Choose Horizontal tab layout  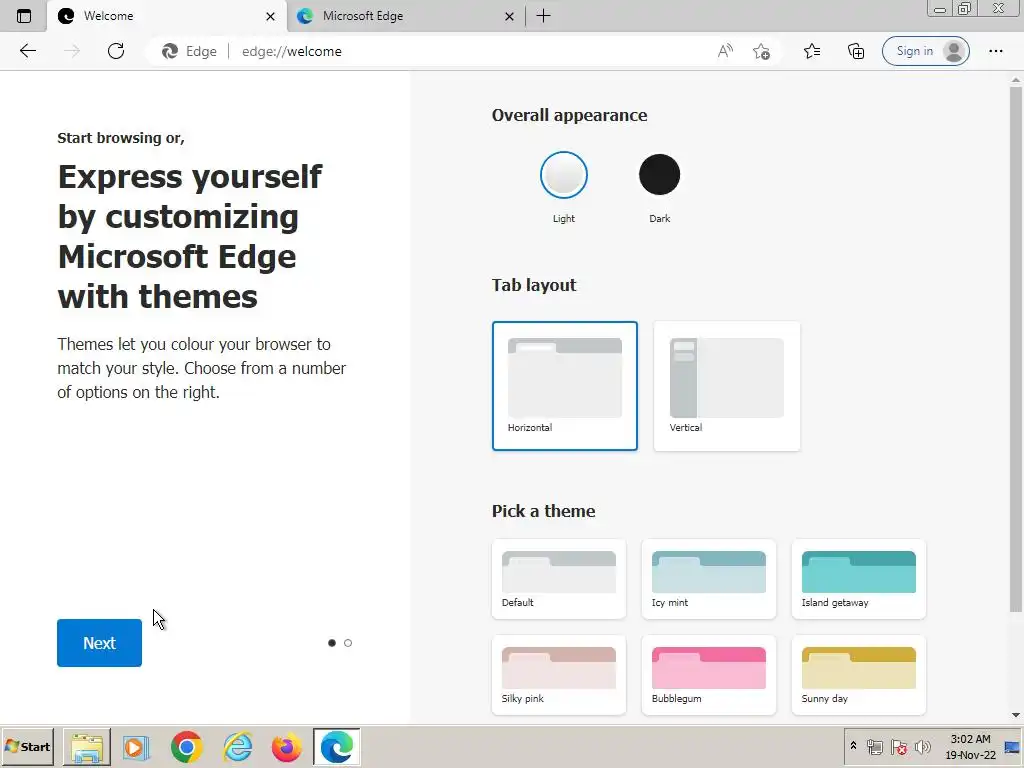(565, 386)
